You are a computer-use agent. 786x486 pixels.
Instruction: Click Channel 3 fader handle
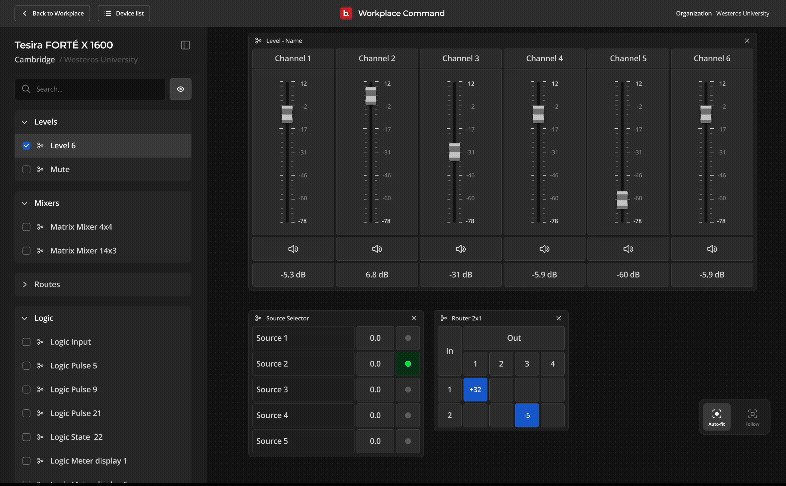coord(454,152)
